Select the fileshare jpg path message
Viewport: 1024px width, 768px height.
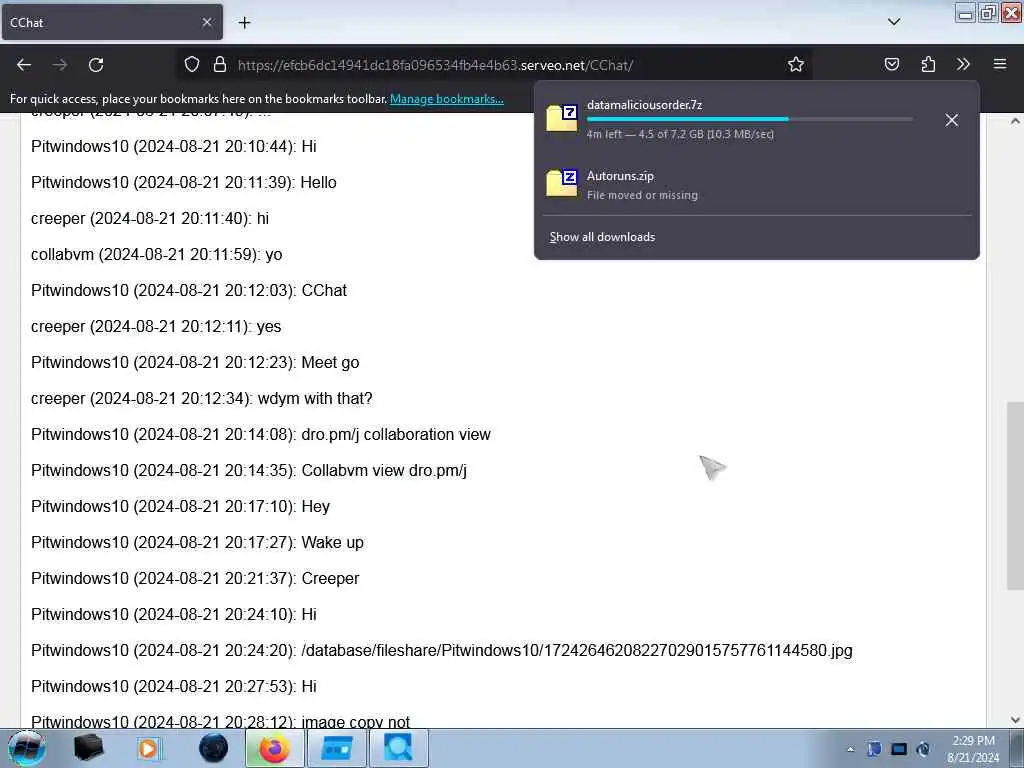[441, 650]
